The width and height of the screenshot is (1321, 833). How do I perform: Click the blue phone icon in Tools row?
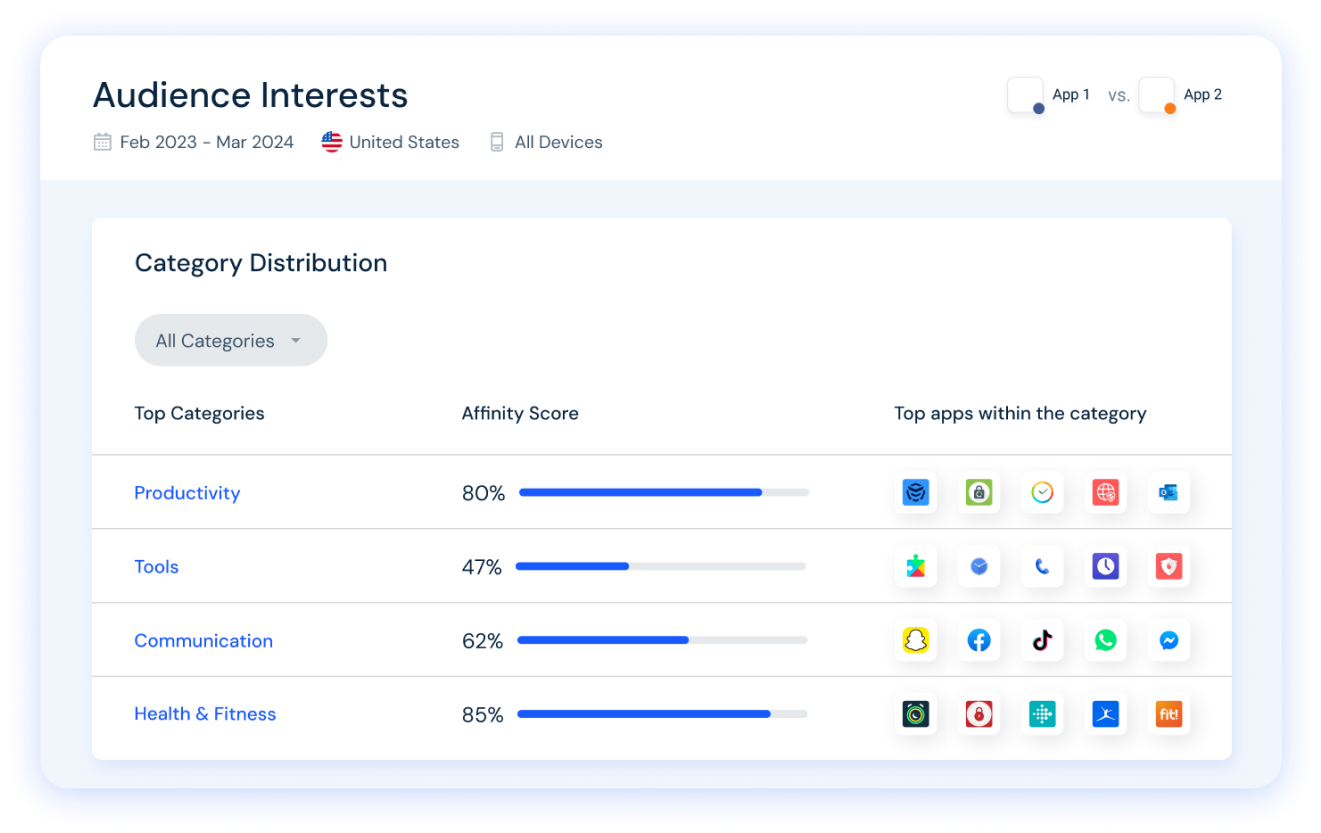(x=1043, y=566)
